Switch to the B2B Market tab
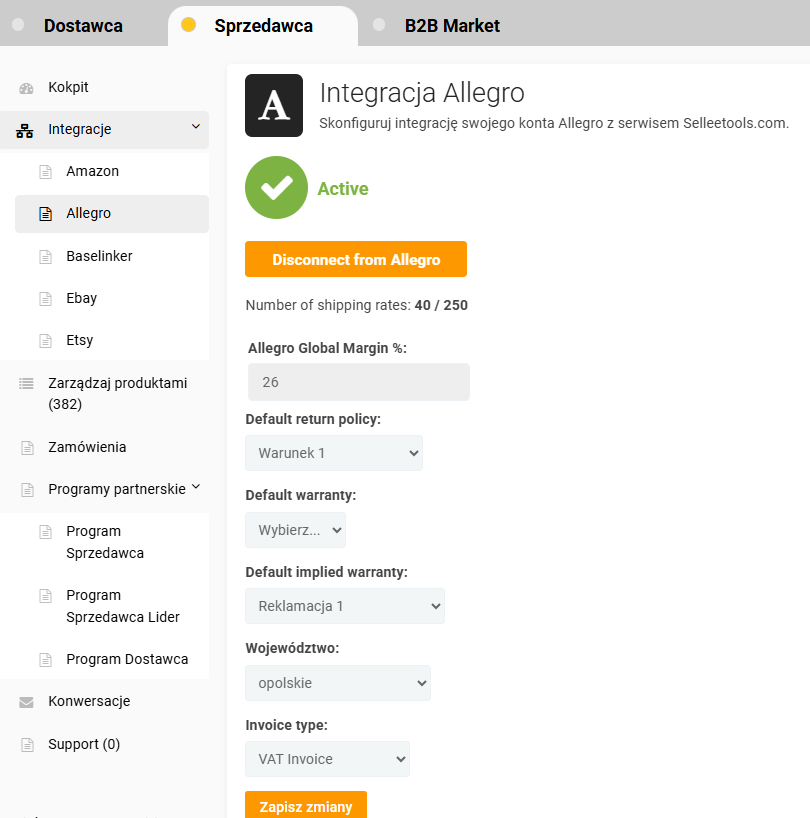Viewport: 810px width, 818px height. click(452, 26)
